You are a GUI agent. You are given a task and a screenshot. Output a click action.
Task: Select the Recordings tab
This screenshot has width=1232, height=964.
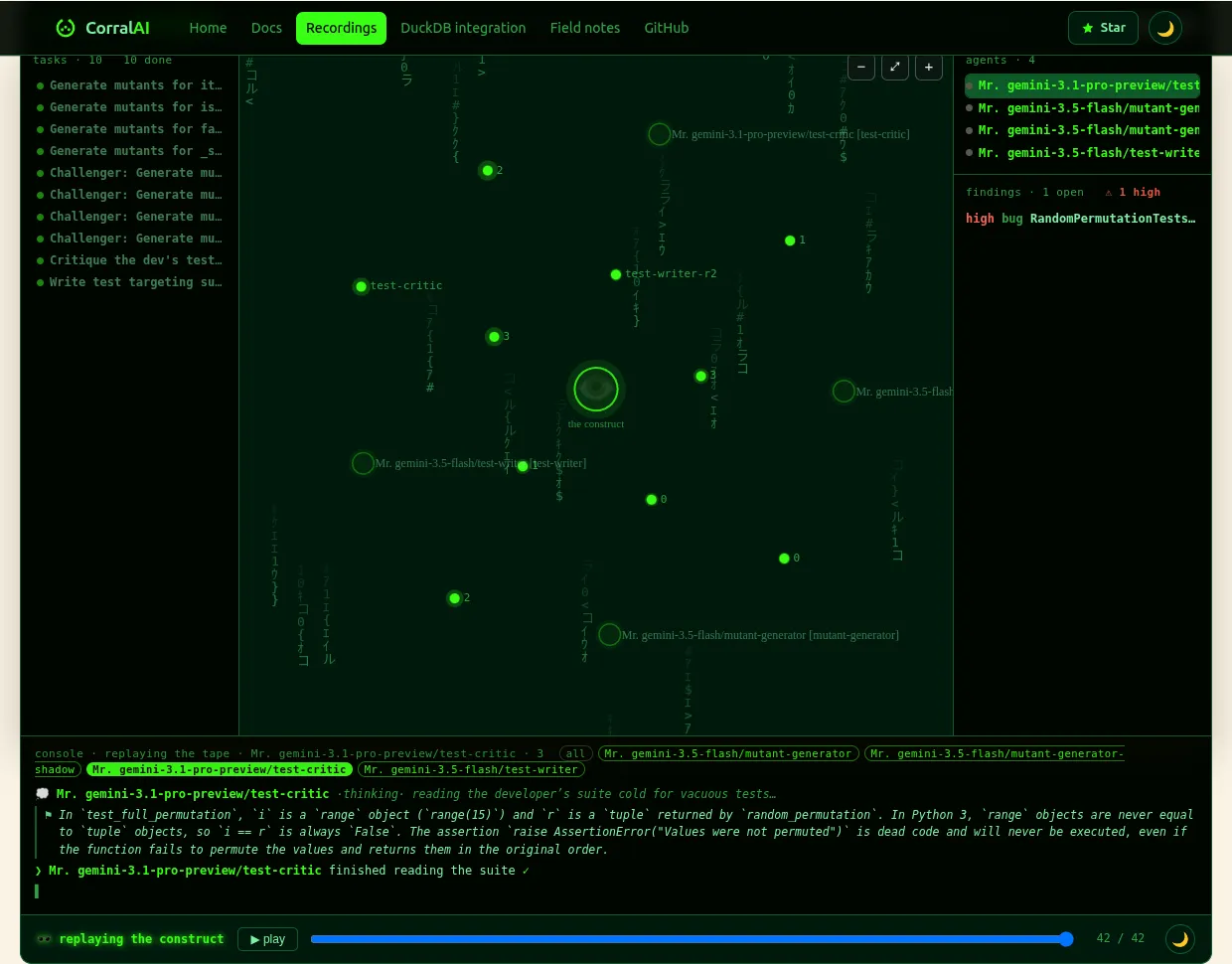pos(341,28)
